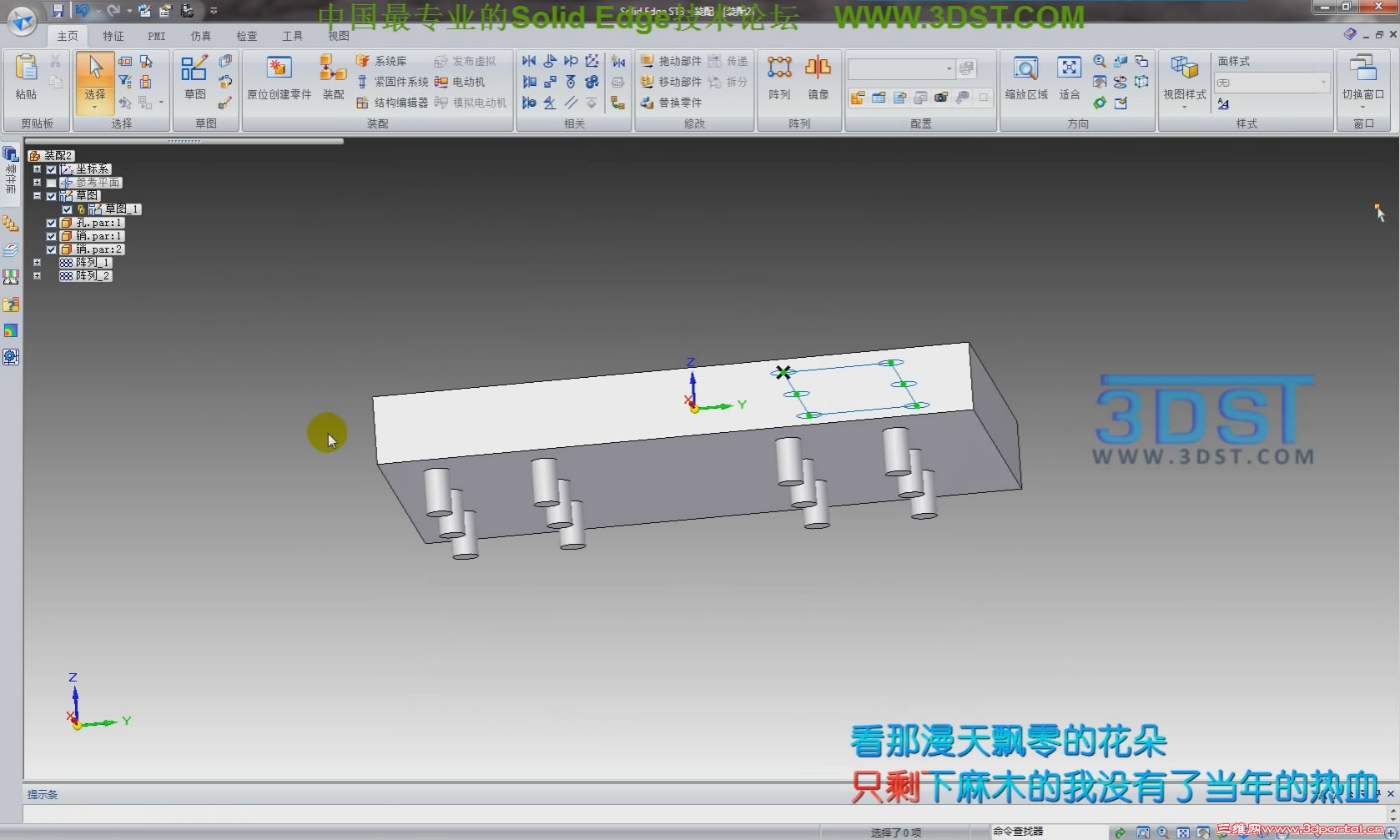Open the 仿真 (Simulation) tab
The width and height of the screenshot is (1400, 840).
(201, 36)
